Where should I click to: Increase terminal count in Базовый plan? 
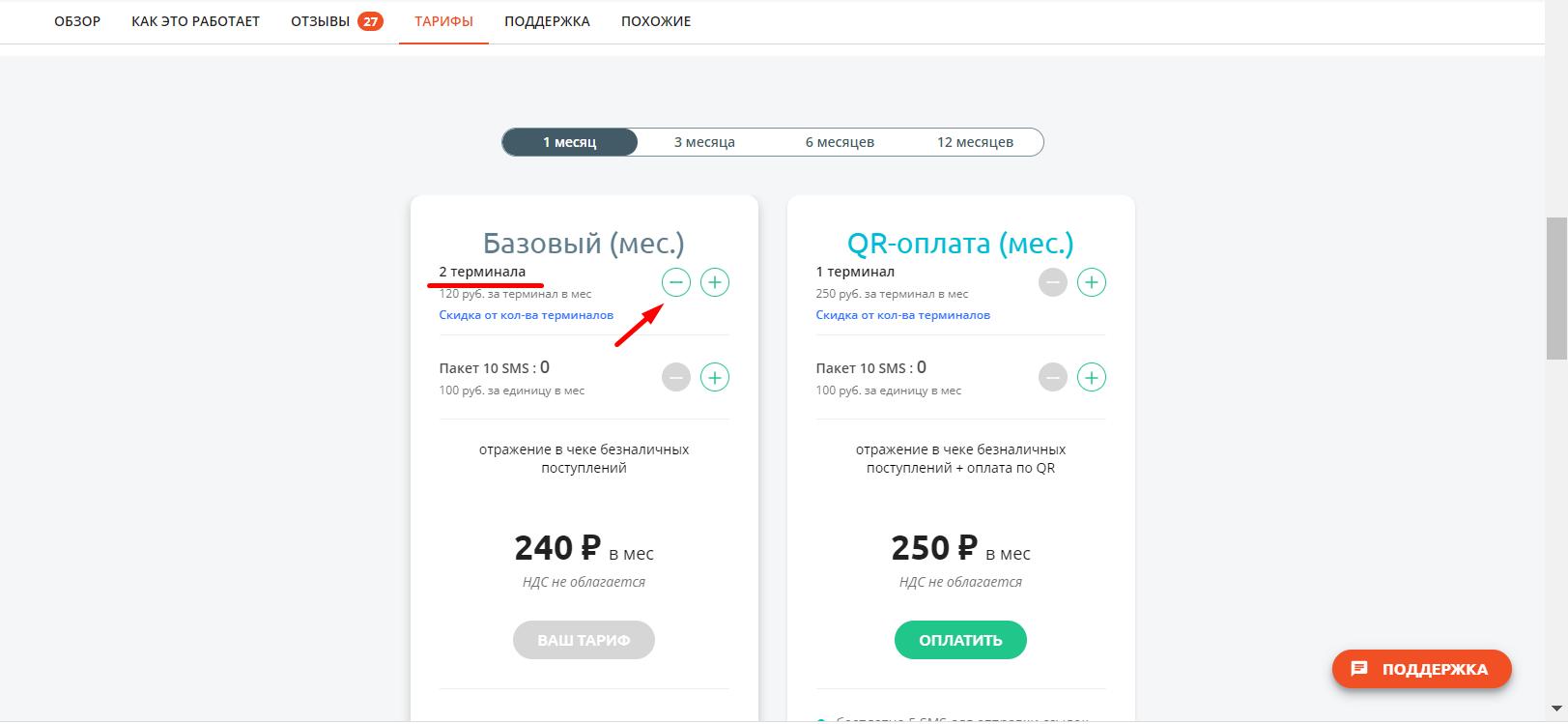pyautogui.click(x=715, y=282)
